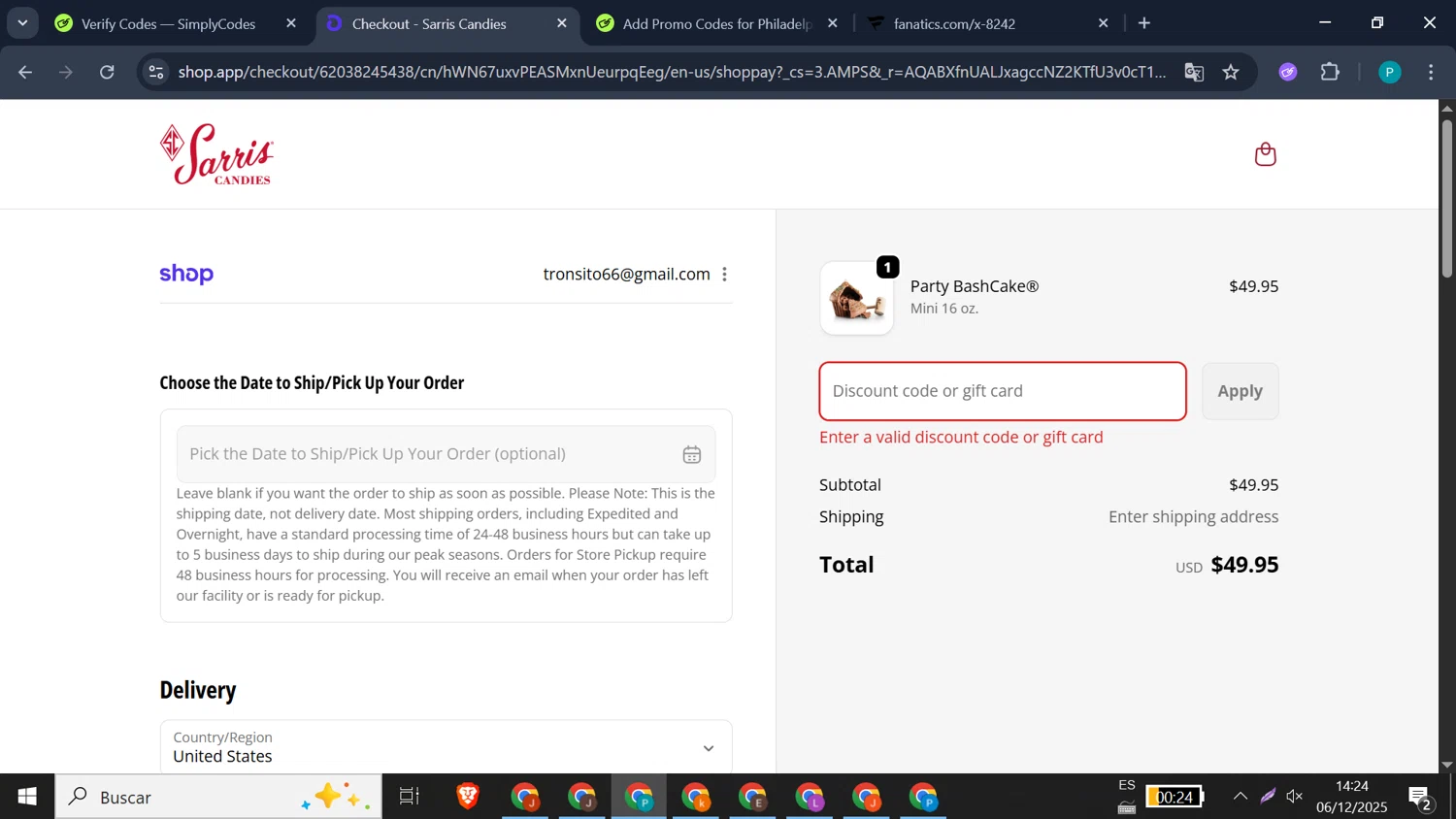
Task: Open Task View on taskbar
Action: pos(410,797)
